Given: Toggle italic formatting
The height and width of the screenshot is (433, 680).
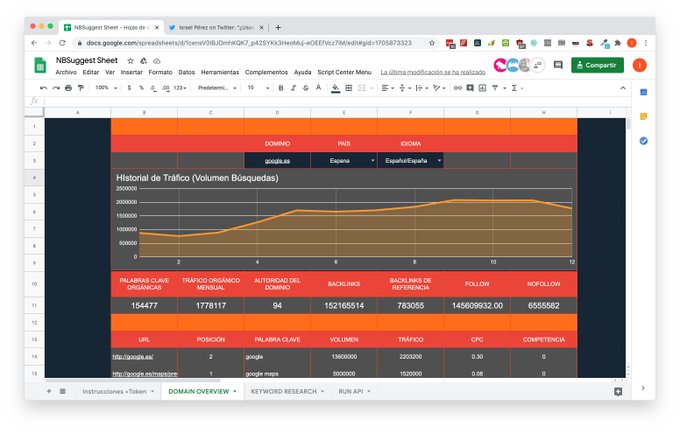Looking at the screenshot, I should tap(293, 88).
